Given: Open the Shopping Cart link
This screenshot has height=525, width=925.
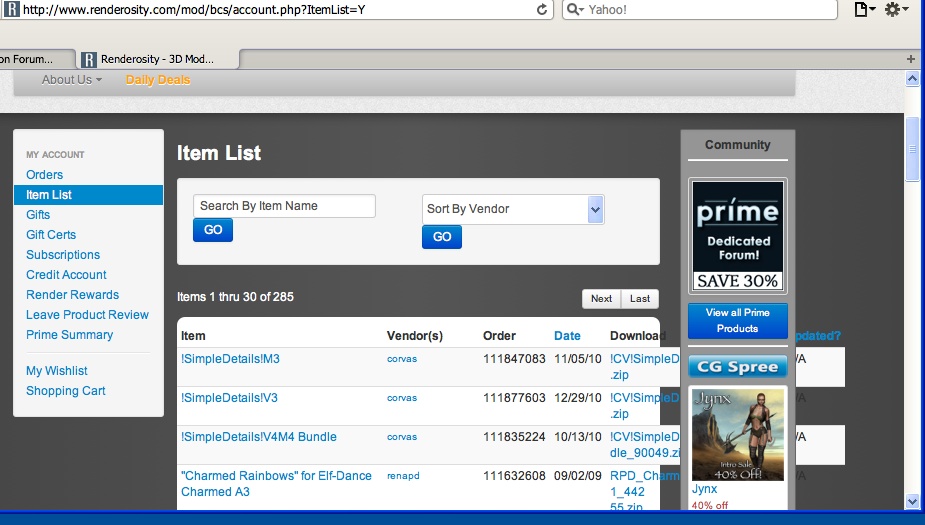Looking at the screenshot, I should point(65,391).
